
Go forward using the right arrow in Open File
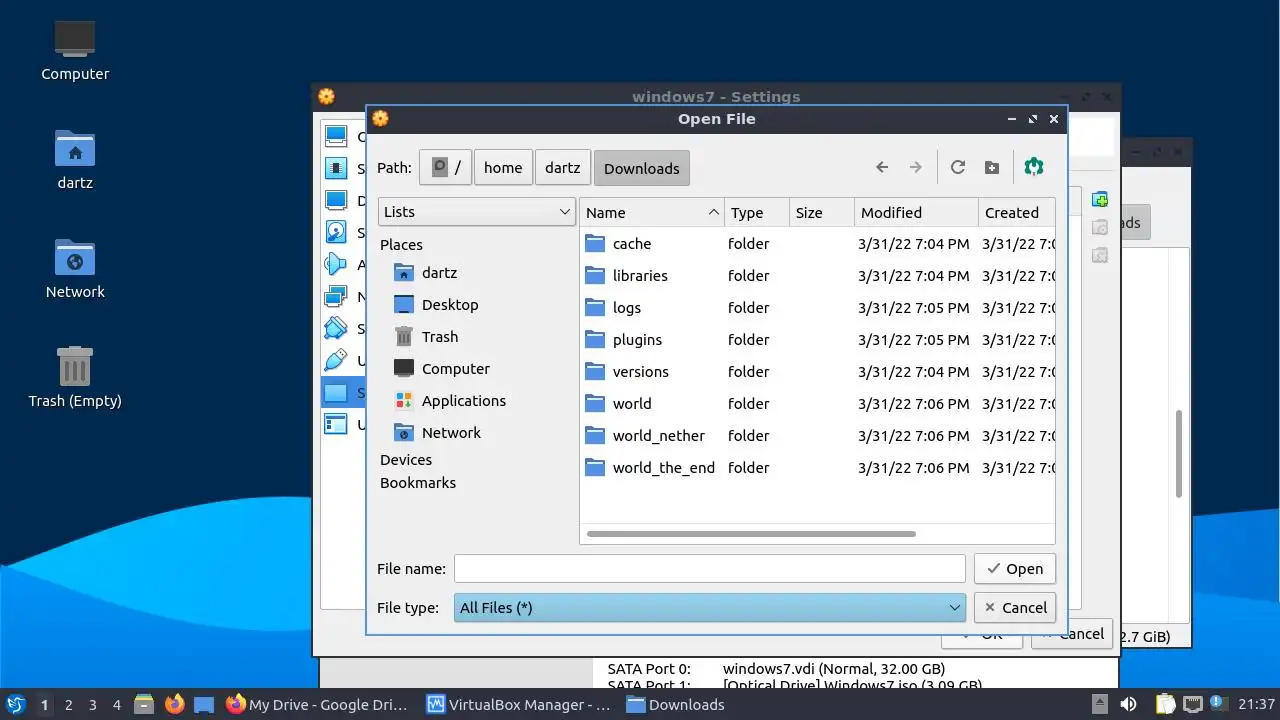915,168
